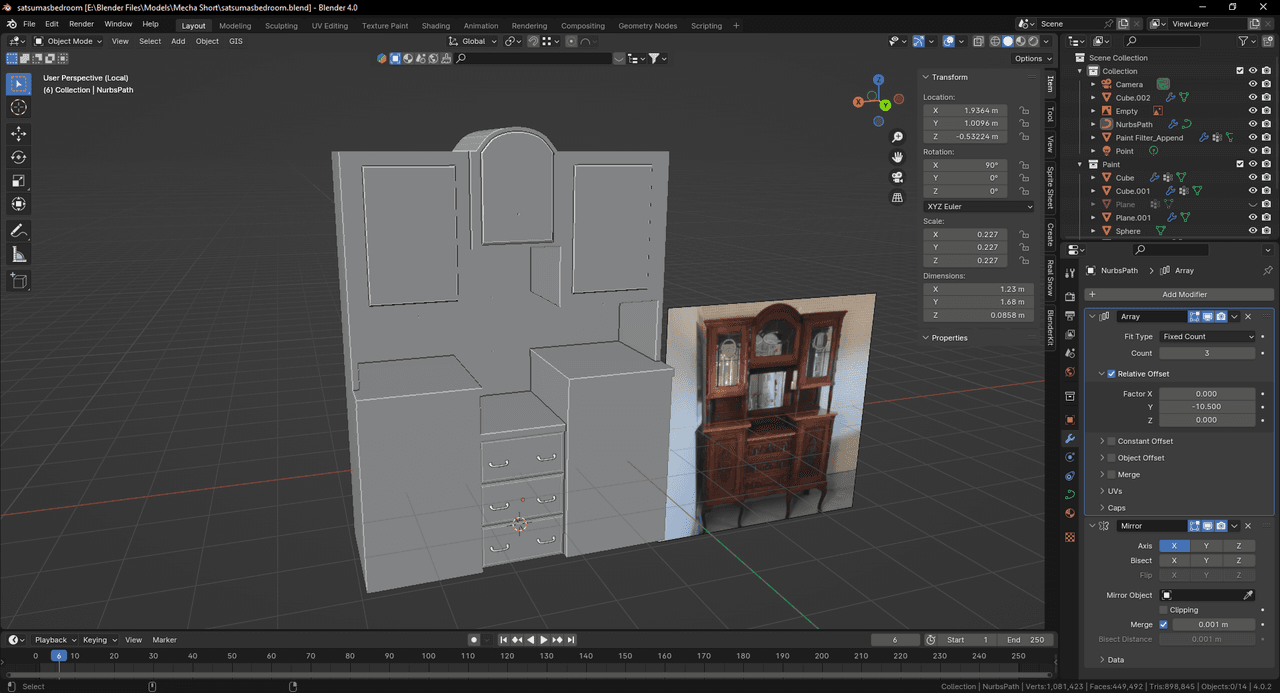1280x693 pixels.
Task: Toggle camera view in viewport
Action: [897, 177]
